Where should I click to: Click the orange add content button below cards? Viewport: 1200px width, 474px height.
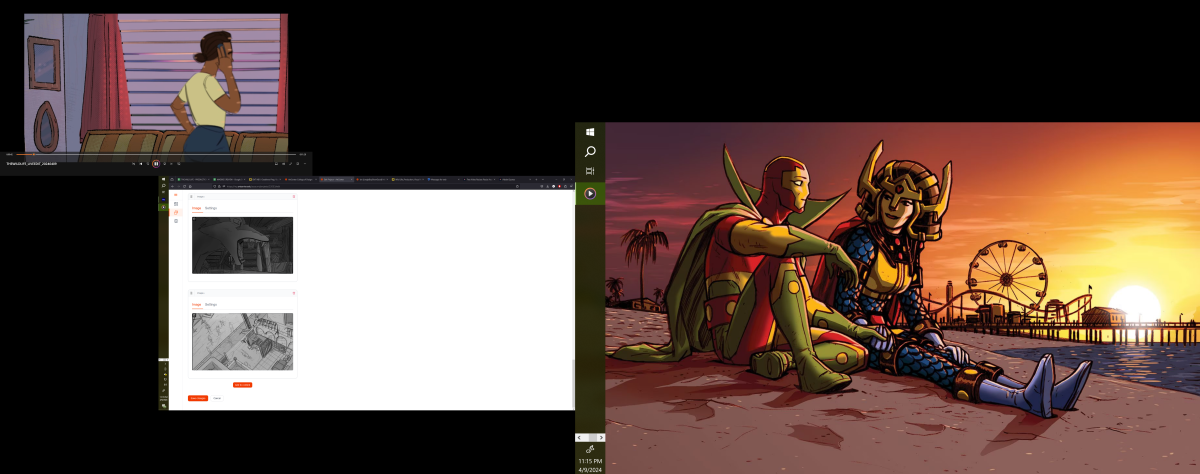(242, 384)
